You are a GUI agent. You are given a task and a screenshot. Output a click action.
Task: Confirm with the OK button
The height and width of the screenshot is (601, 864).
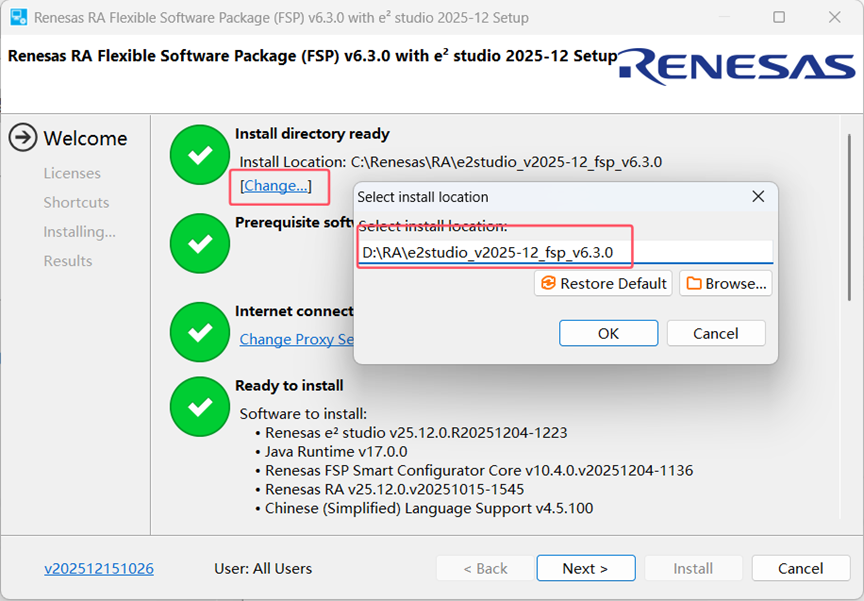pos(608,333)
